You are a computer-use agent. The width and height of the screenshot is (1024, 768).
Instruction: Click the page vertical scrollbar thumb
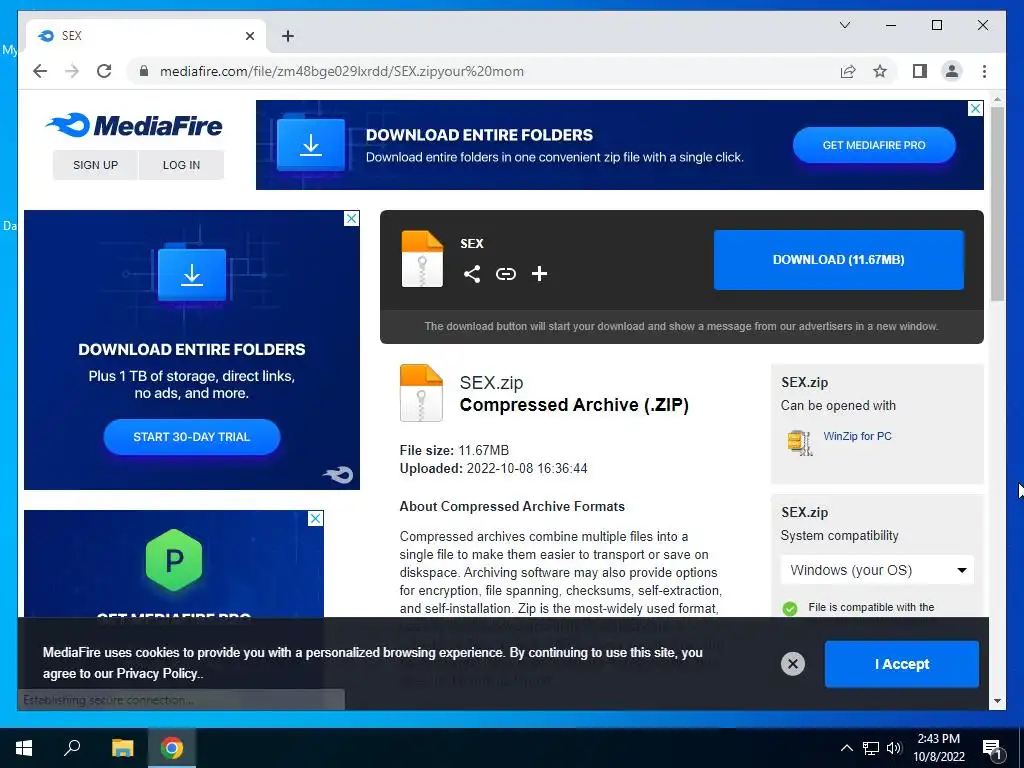point(997,204)
